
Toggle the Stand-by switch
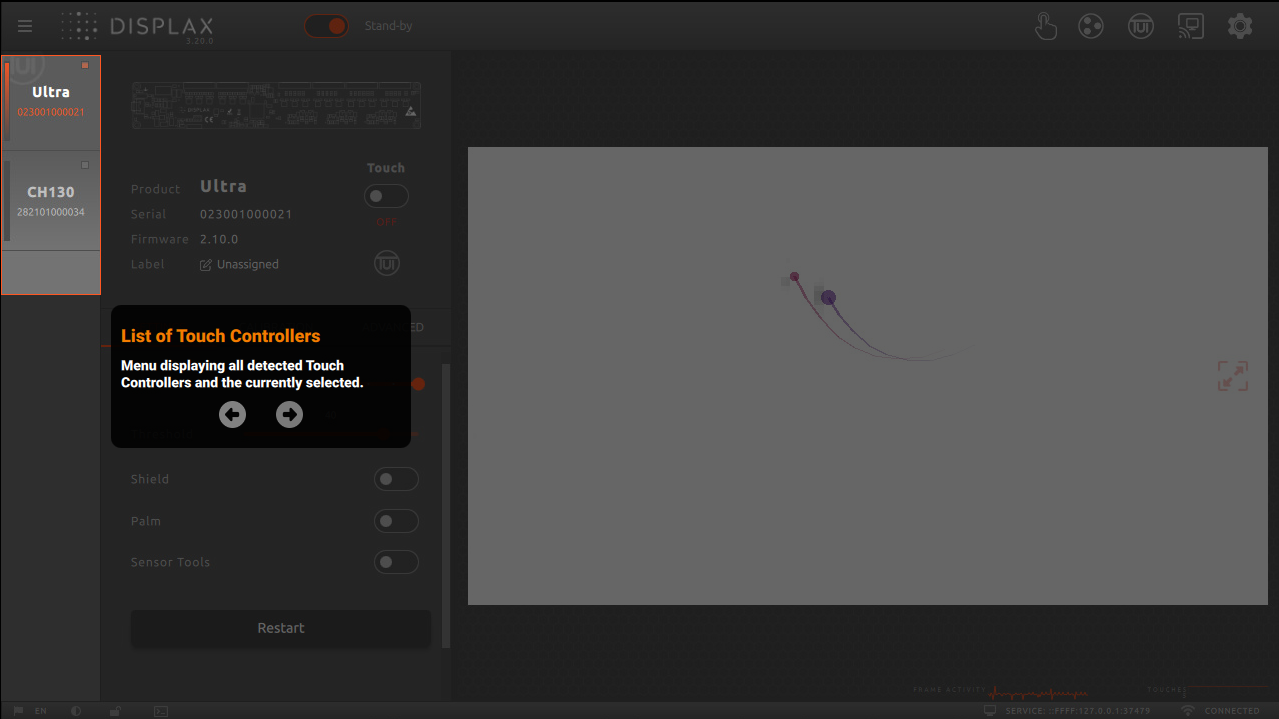click(327, 26)
